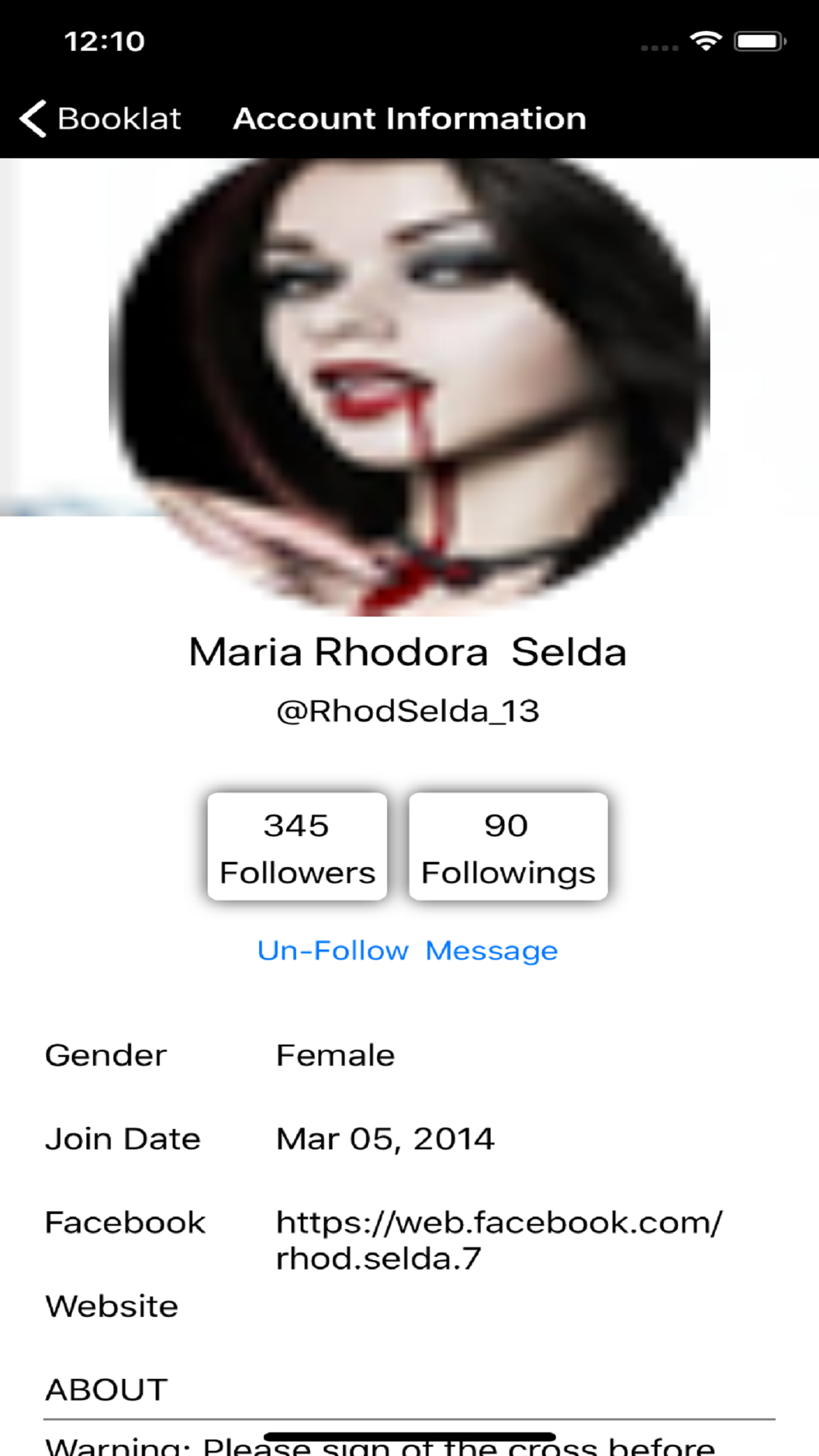The width and height of the screenshot is (819, 1456).
Task: Tap the Maria Rhodora Selda name
Action: (x=408, y=652)
